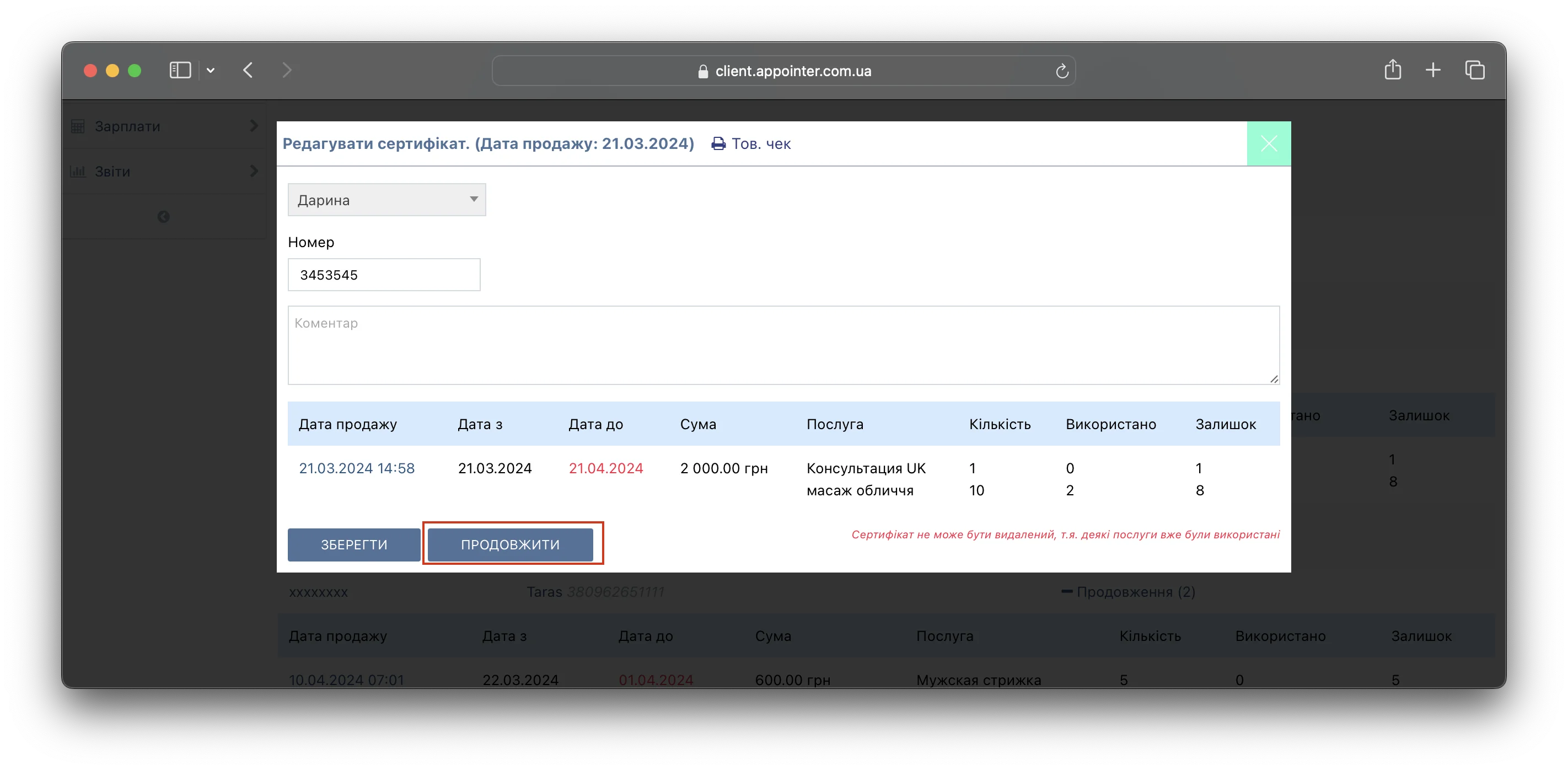Click the sum 2 000.00 грн
The image size is (1568, 770).
(724, 468)
